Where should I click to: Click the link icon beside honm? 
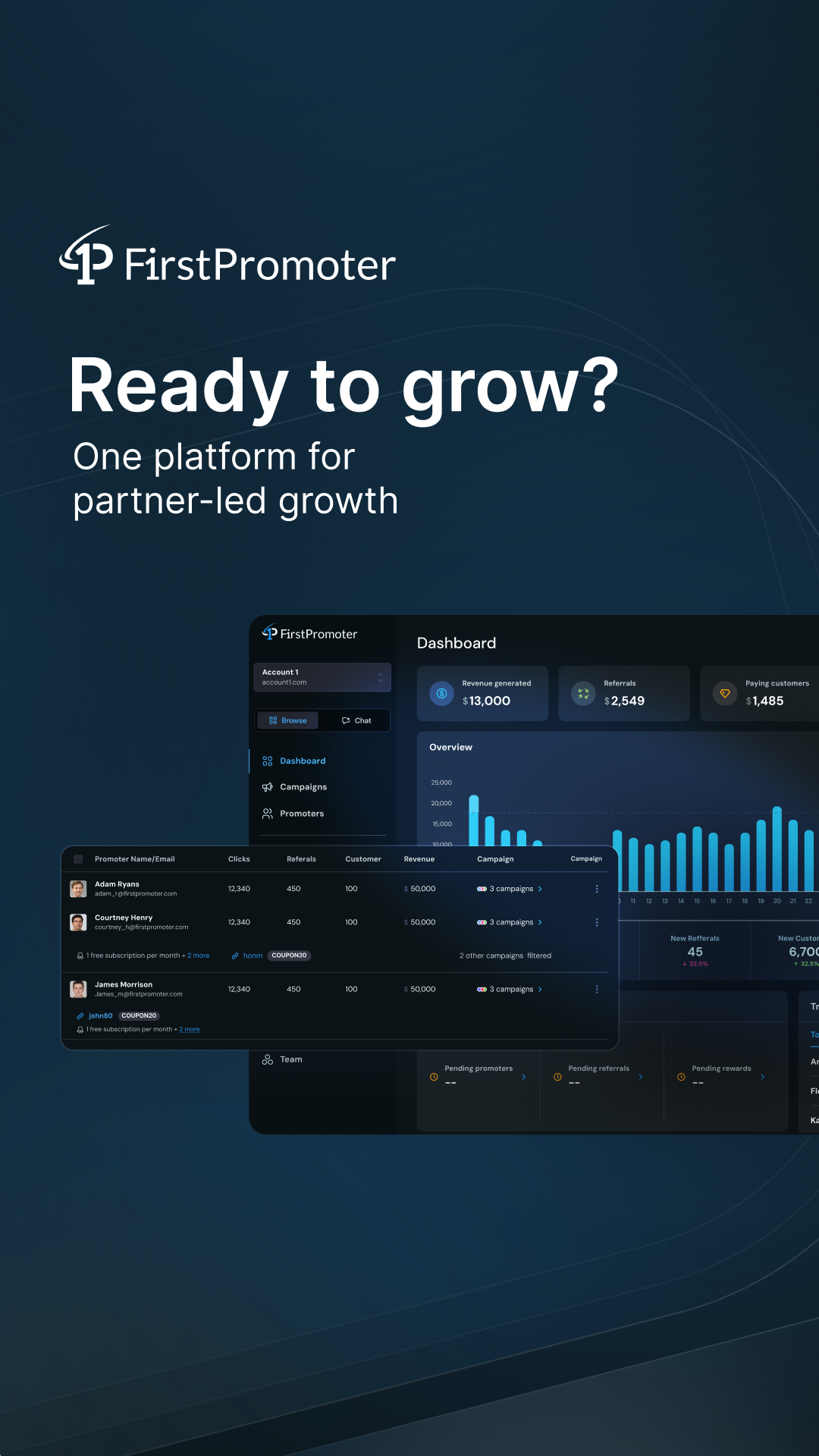[x=235, y=955]
